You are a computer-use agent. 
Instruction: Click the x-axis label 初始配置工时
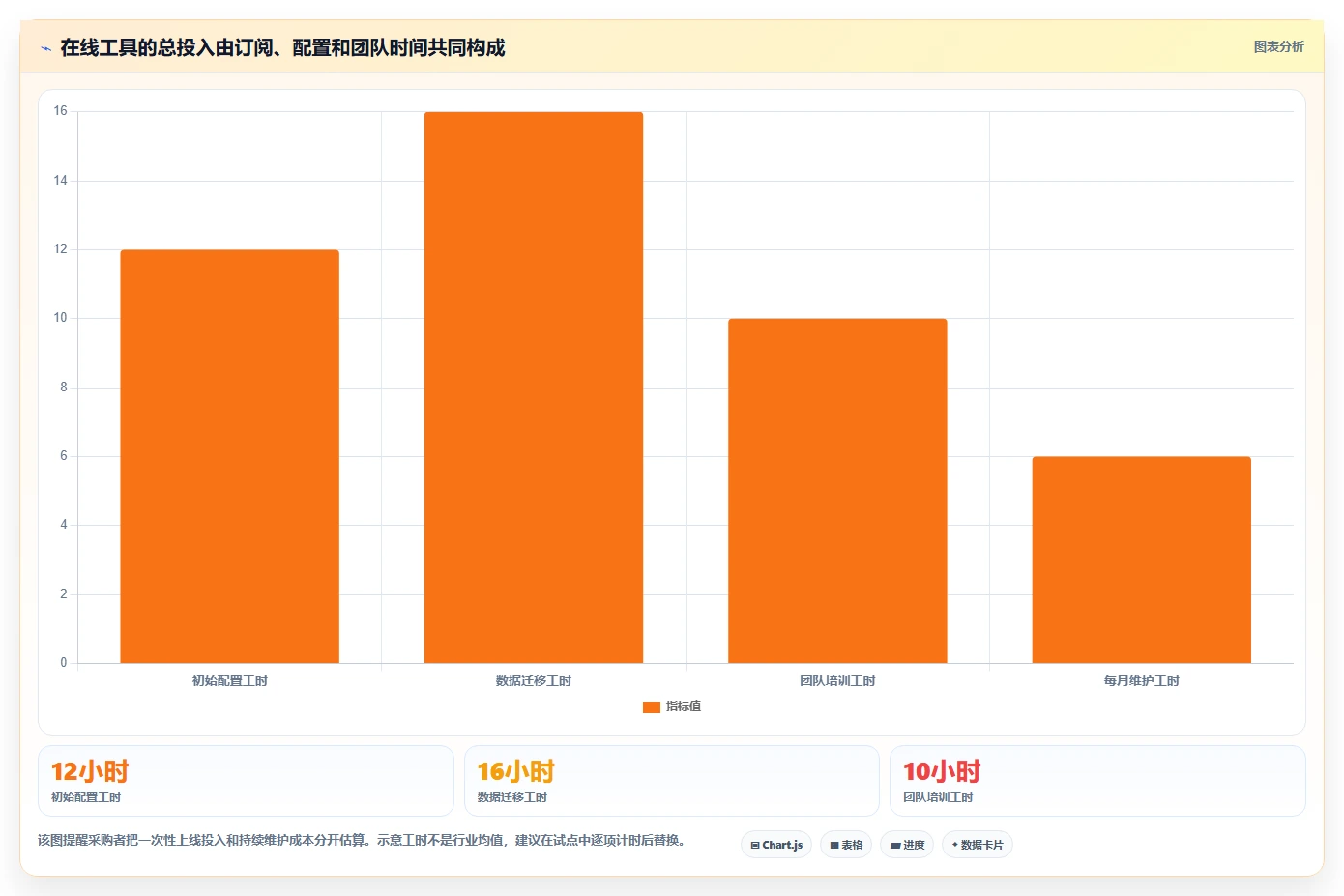point(229,681)
